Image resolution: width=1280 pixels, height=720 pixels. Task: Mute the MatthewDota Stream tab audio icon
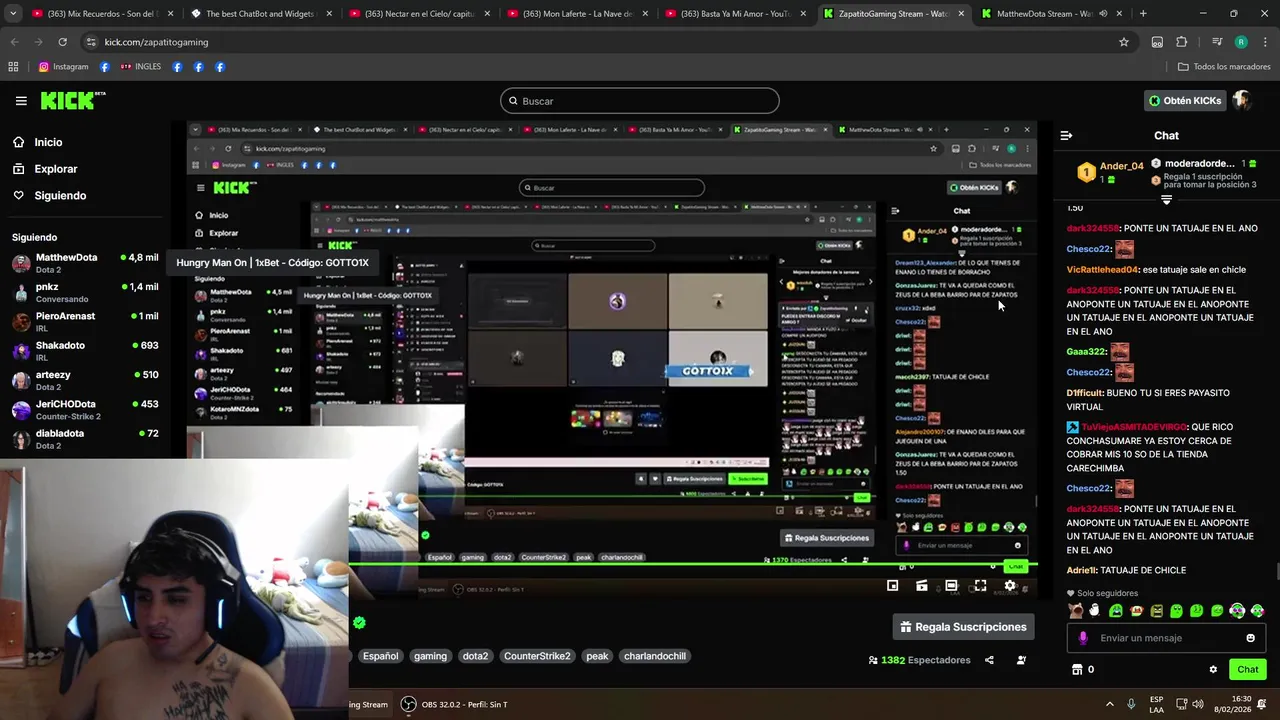(1103, 14)
